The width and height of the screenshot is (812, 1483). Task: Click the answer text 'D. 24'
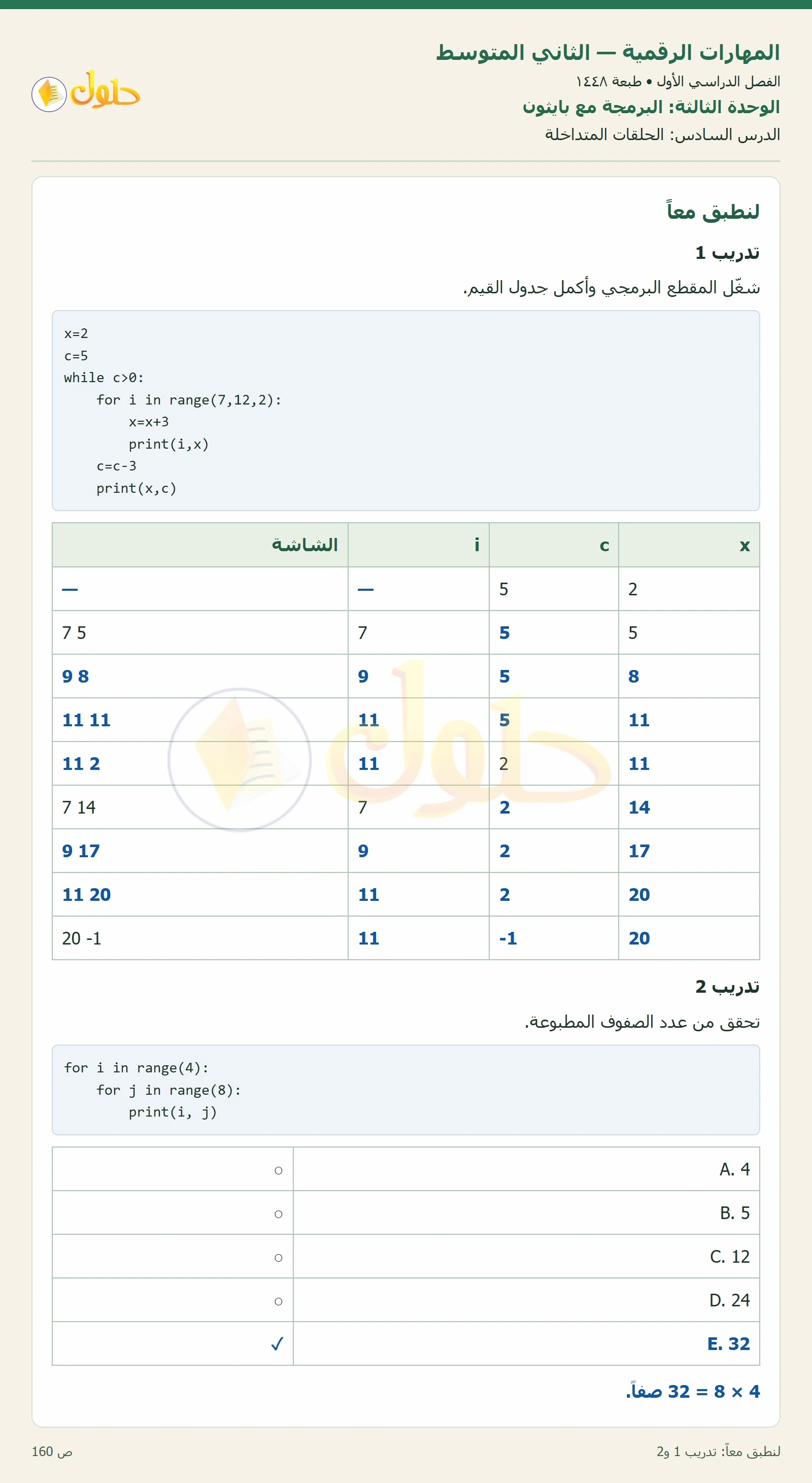coord(729,1300)
